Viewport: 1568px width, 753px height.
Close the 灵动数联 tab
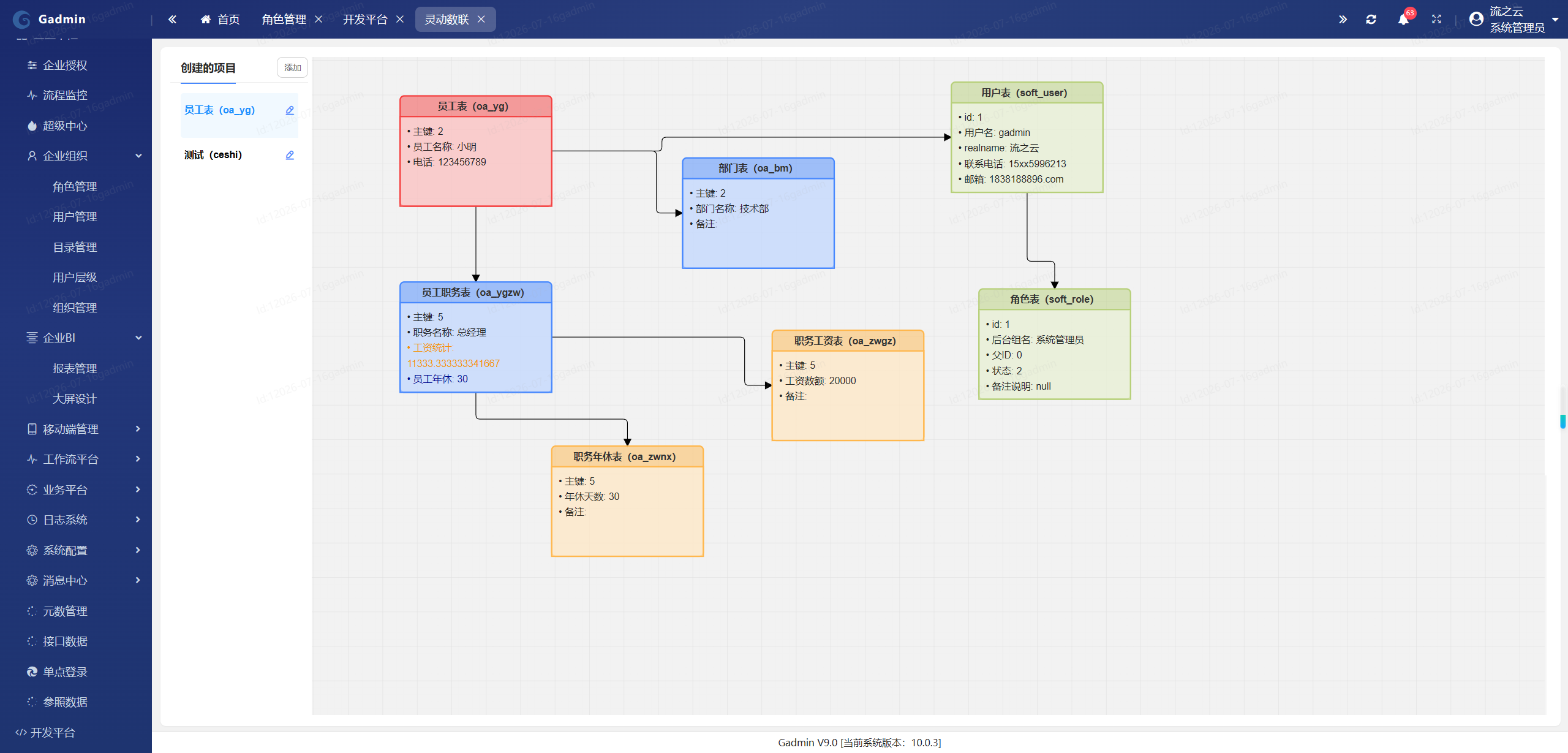click(481, 20)
